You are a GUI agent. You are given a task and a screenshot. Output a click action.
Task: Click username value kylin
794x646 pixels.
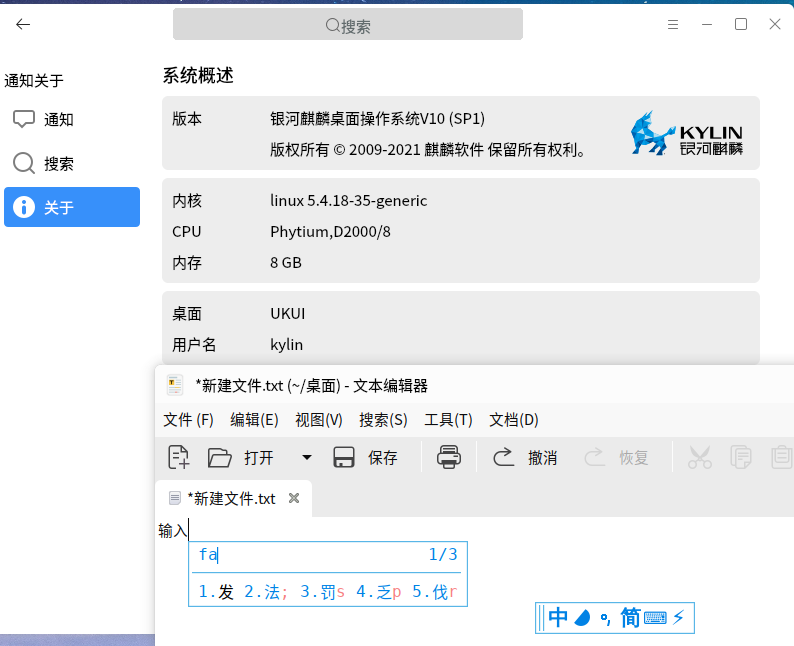pyautogui.click(x=287, y=345)
